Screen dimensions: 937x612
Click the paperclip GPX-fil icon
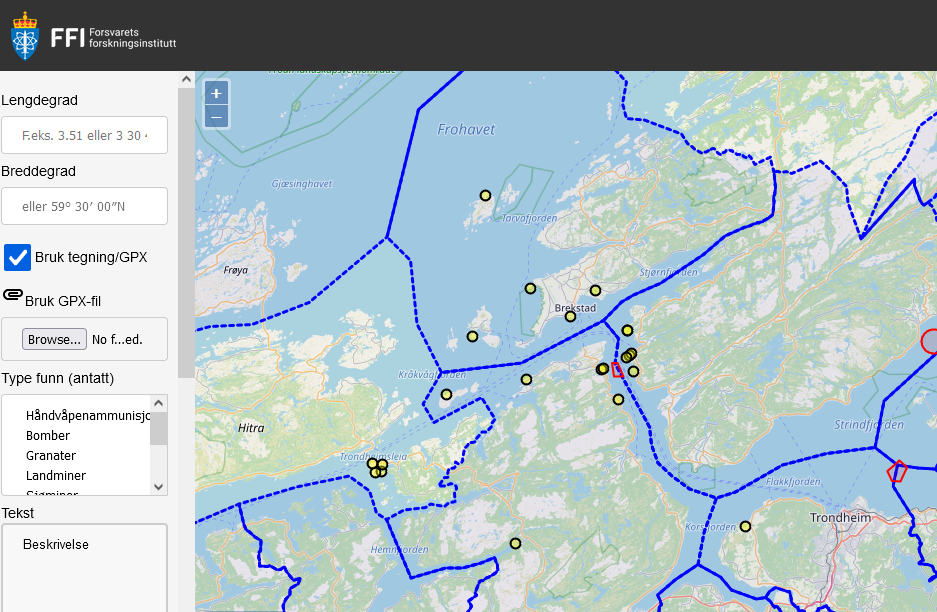click(13, 295)
